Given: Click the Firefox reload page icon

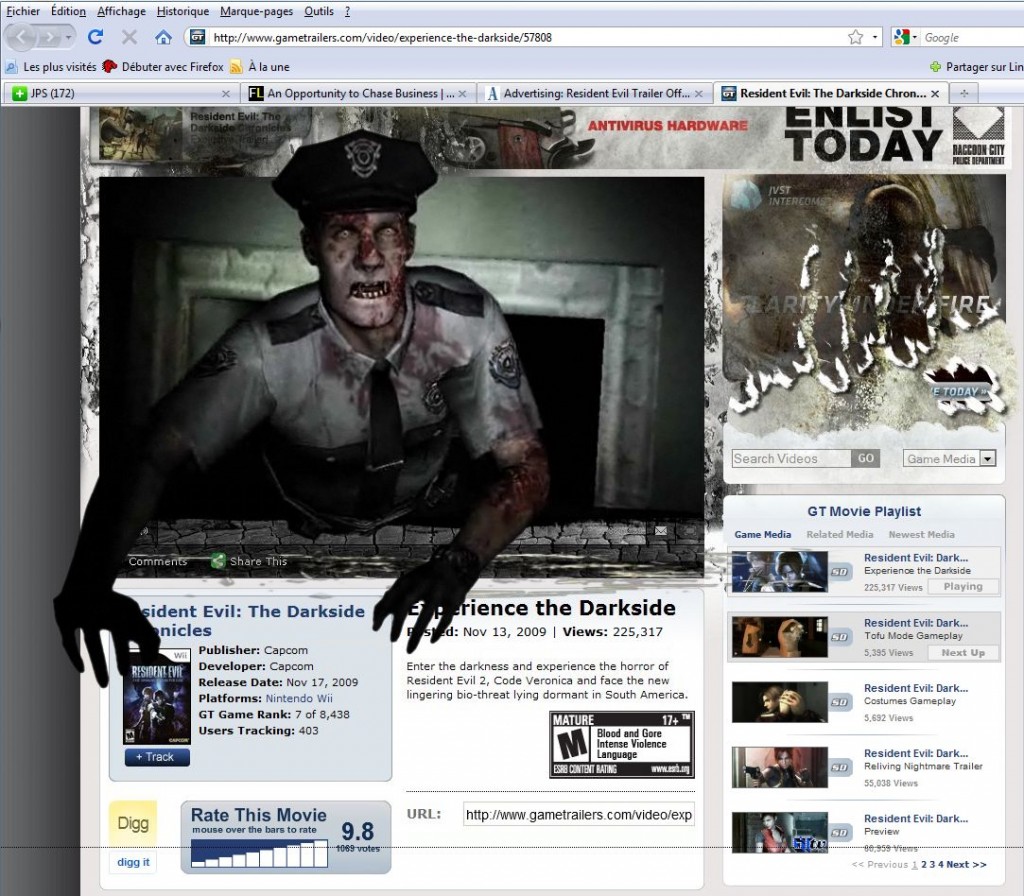Looking at the screenshot, I should (x=96, y=37).
